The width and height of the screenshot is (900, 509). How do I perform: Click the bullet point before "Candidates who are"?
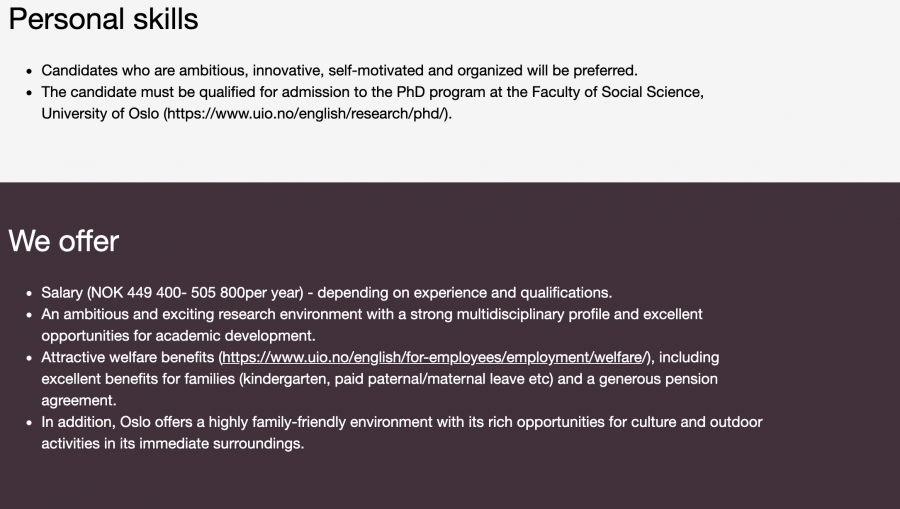[x=28, y=71]
